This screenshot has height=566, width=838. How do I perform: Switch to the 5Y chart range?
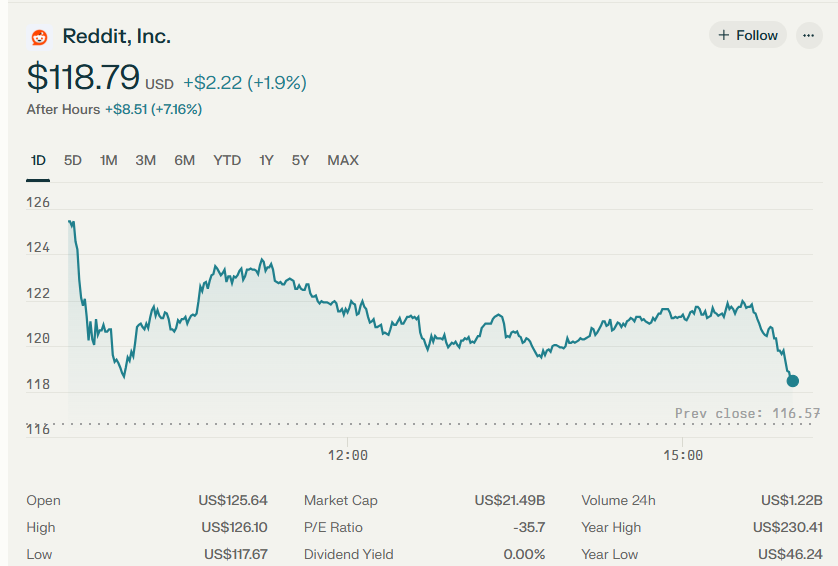[300, 160]
